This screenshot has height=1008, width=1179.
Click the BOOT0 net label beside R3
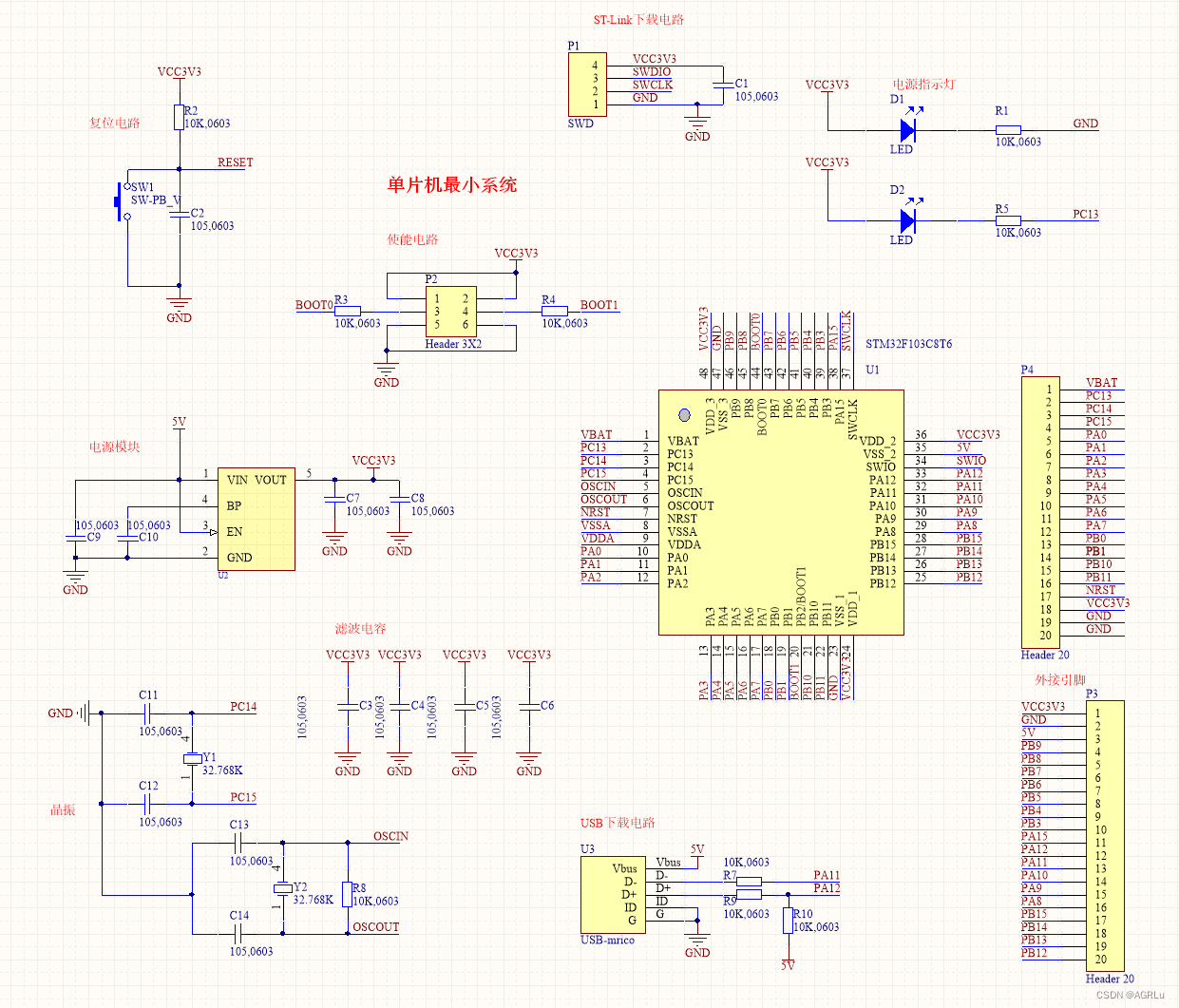click(314, 305)
